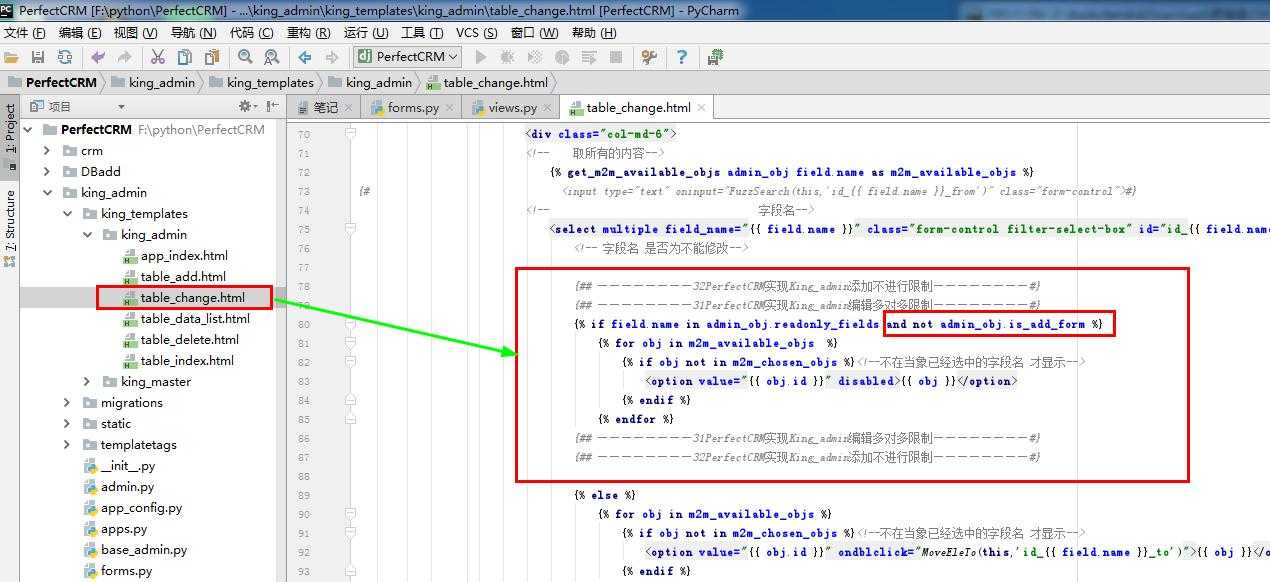Open the 重构 (R) menu
Viewport: 1270px width, 582px height.
click(x=309, y=32)
